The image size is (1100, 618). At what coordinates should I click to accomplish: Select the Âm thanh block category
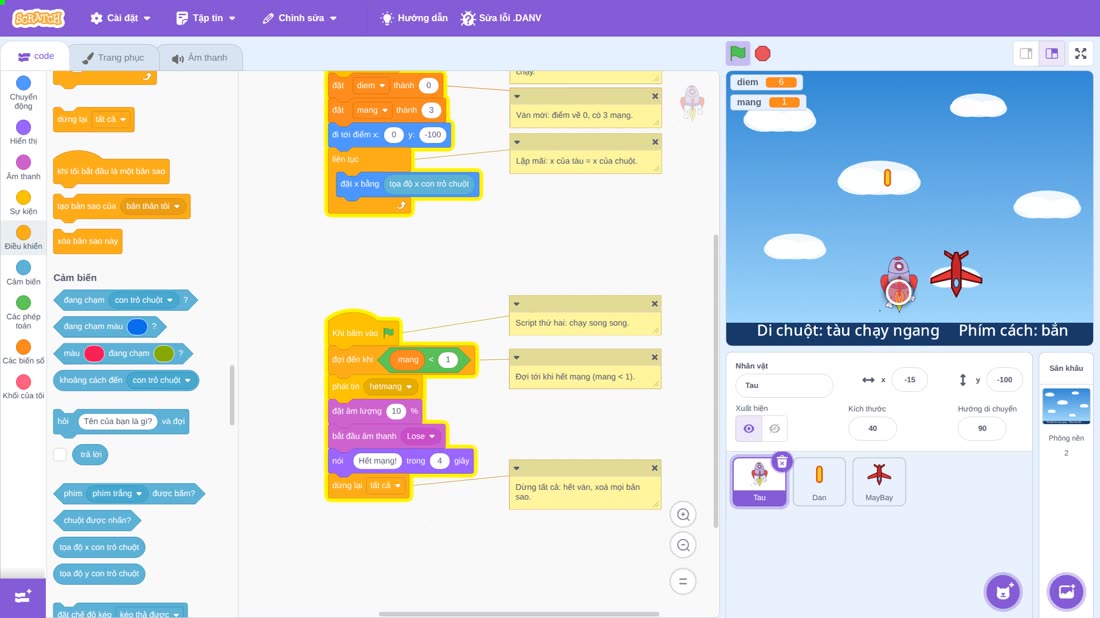[23, 167]
